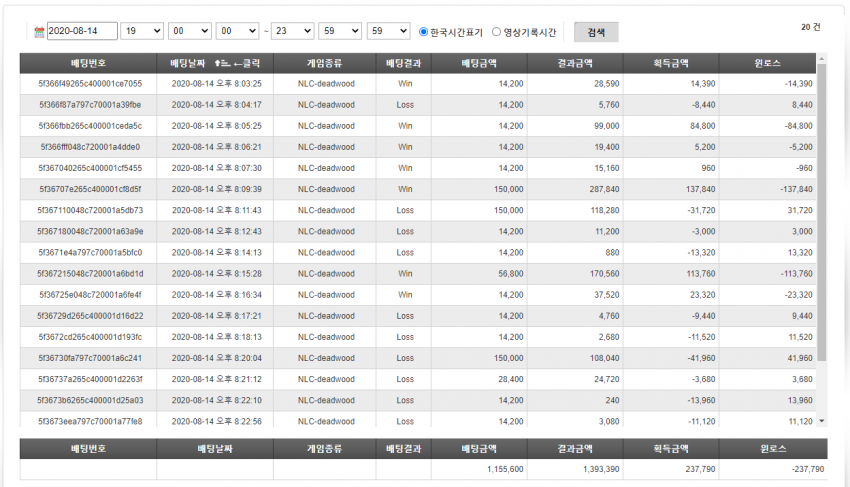Click betting number 5f36730fa797c70001a6c241
This screenshot has width=850, height=487.
click(90, 358)
